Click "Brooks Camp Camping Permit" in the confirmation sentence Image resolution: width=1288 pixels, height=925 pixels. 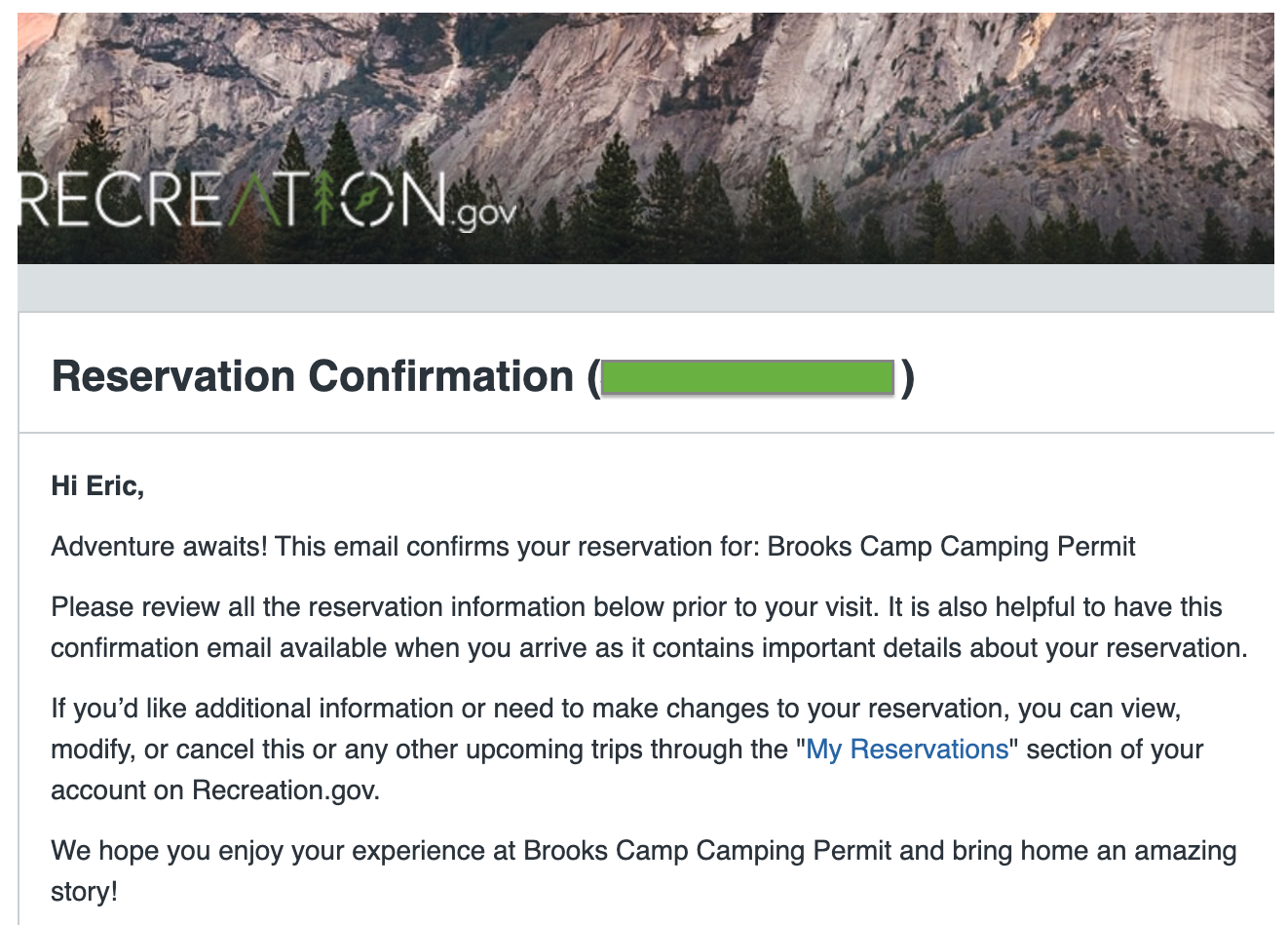951,546
